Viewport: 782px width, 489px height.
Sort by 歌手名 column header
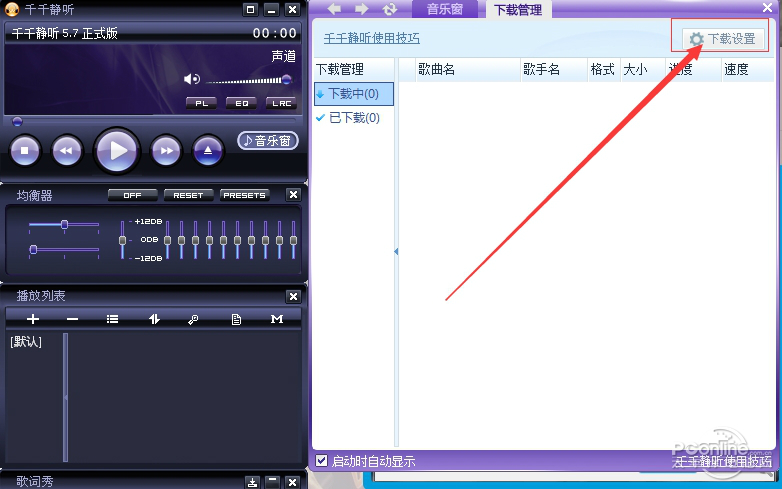coord(554,69)
